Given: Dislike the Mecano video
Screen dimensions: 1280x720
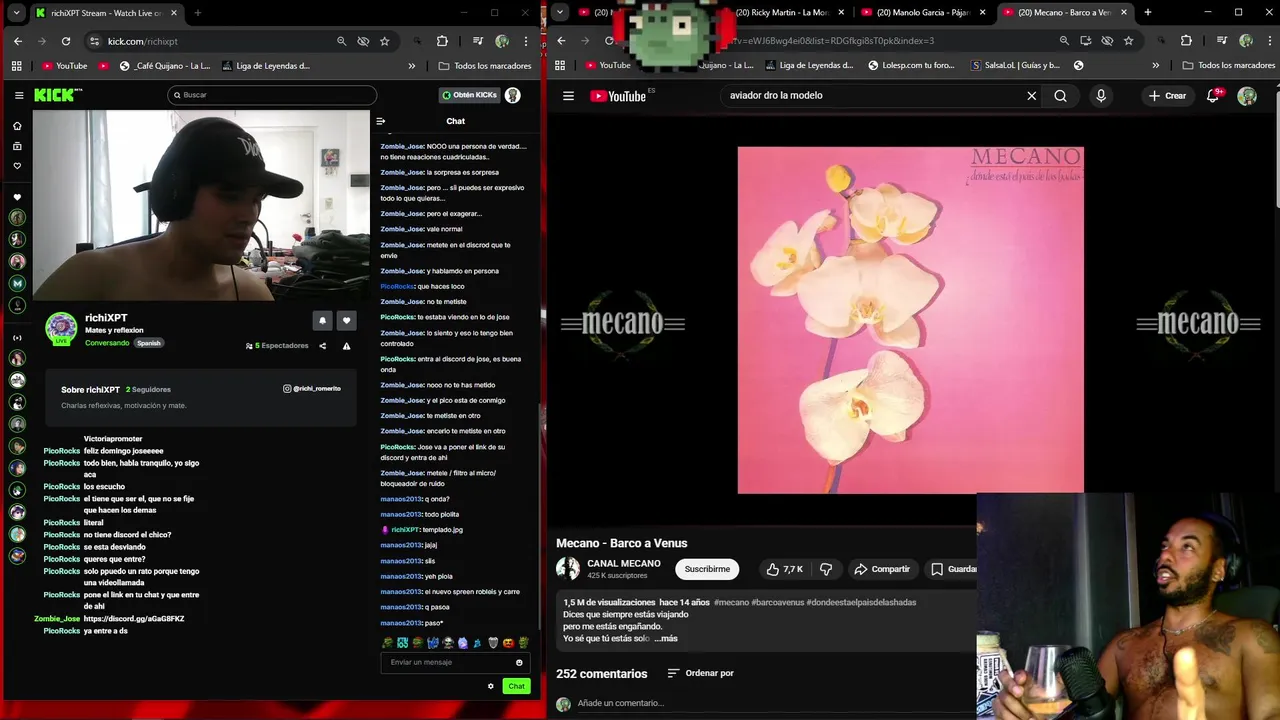Looking at the screenshot, I should [x=826, y=569].
